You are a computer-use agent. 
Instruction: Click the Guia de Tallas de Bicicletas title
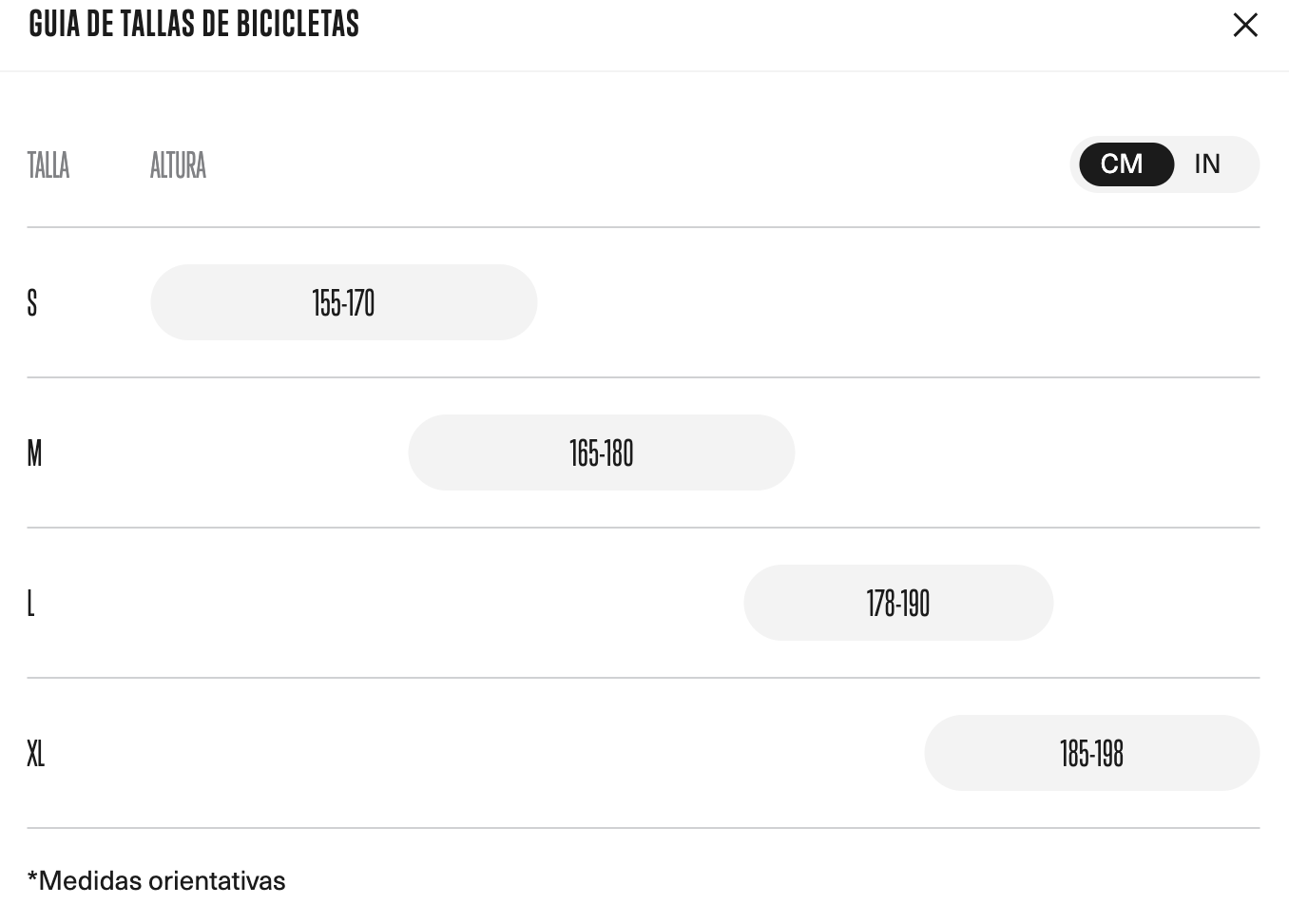pyautogui.click(x=194, y=24)
